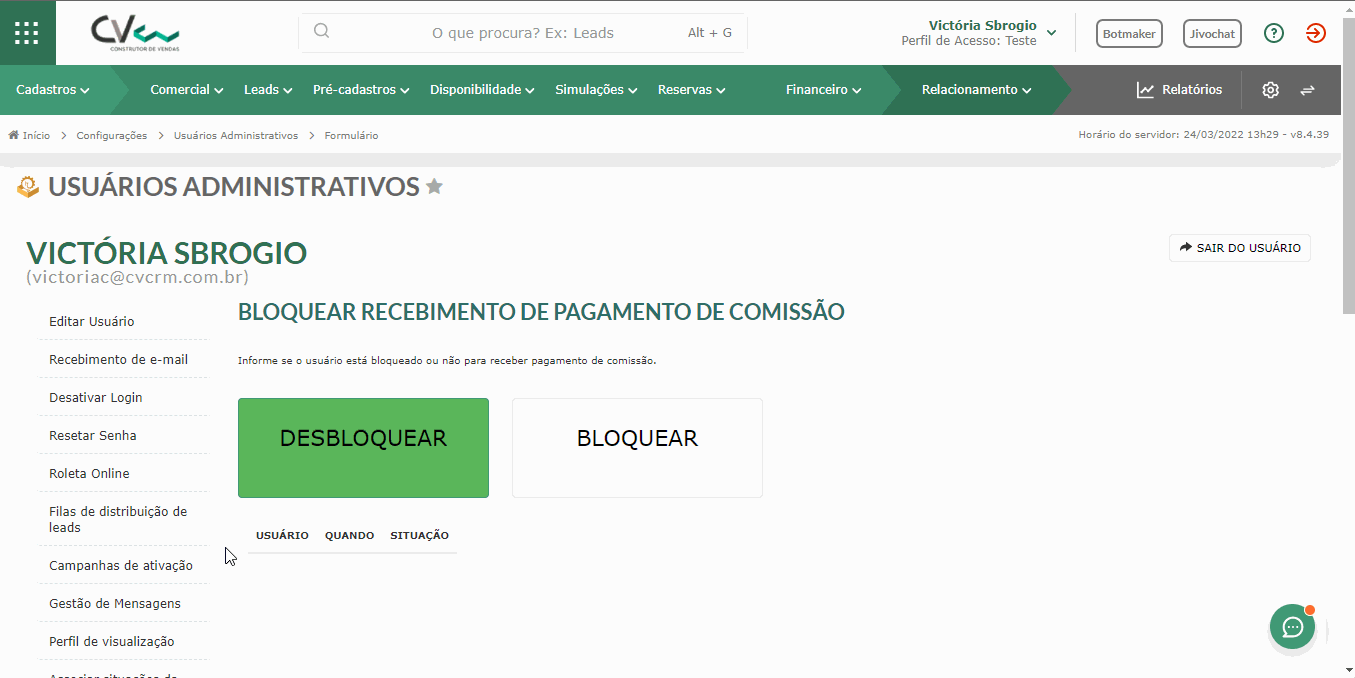The height and width of the screenshot is (678, 1355).
Task: Open Campanhas de ativação in sidebar
Action: point(123,566)
